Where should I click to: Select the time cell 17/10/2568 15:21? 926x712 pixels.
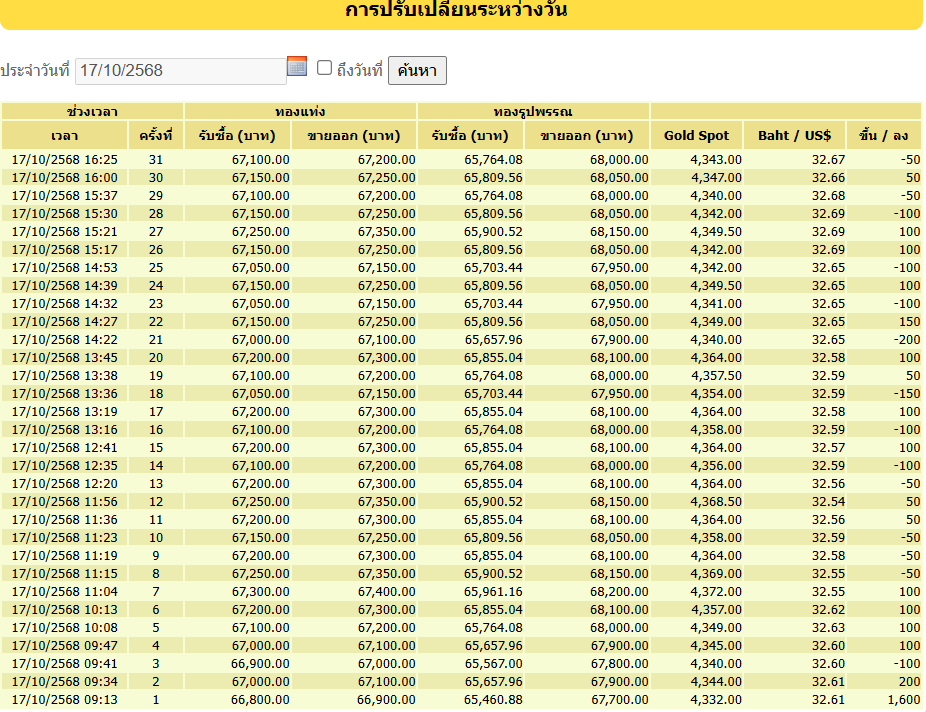(x=64, y=232)
